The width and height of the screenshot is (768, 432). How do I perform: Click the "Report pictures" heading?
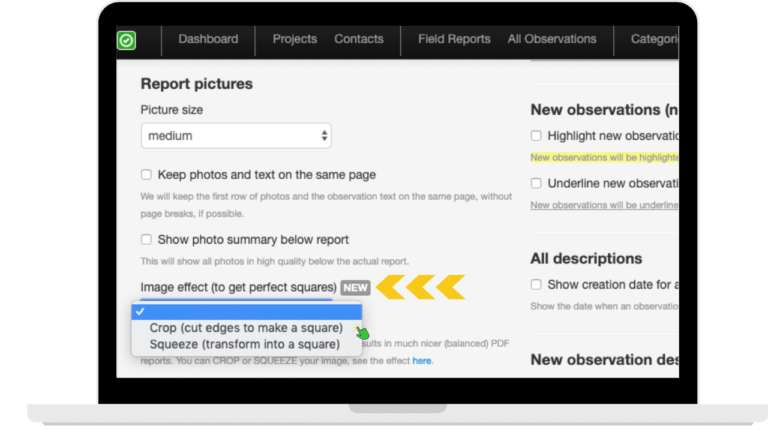click(x=196, y=84)
